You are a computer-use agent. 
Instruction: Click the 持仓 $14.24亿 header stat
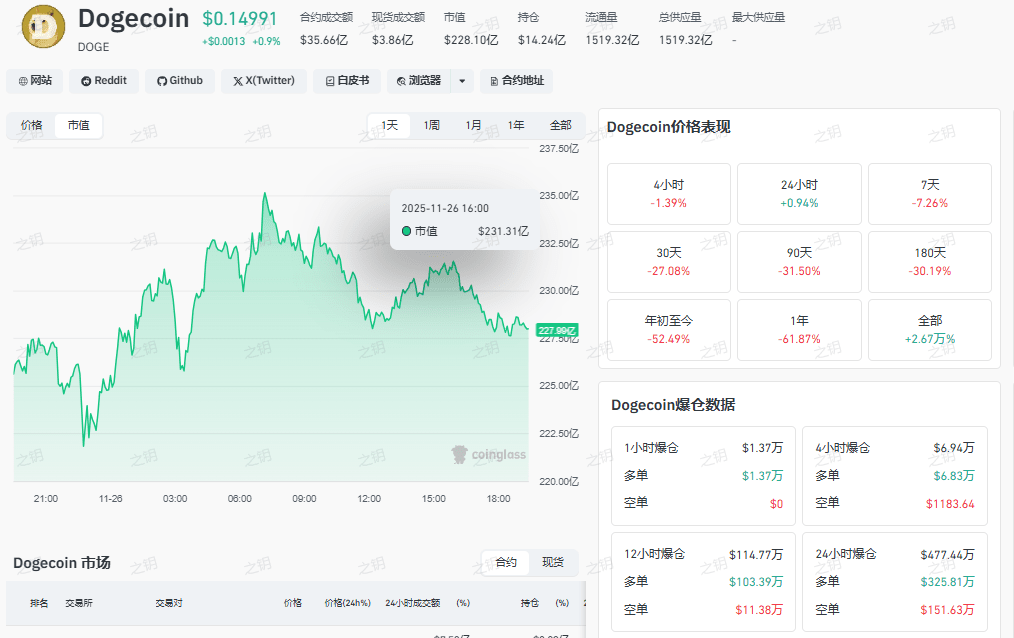541,28
